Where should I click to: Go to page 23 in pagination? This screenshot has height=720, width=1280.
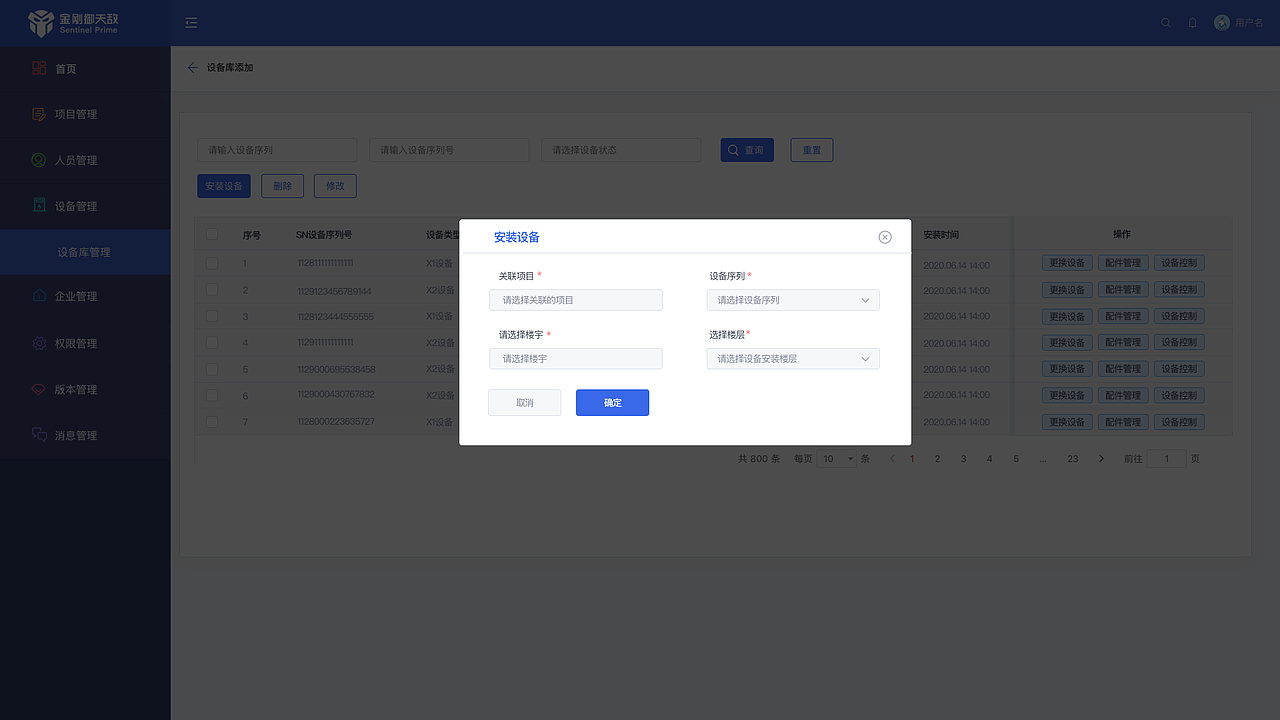pos(1072,459)
